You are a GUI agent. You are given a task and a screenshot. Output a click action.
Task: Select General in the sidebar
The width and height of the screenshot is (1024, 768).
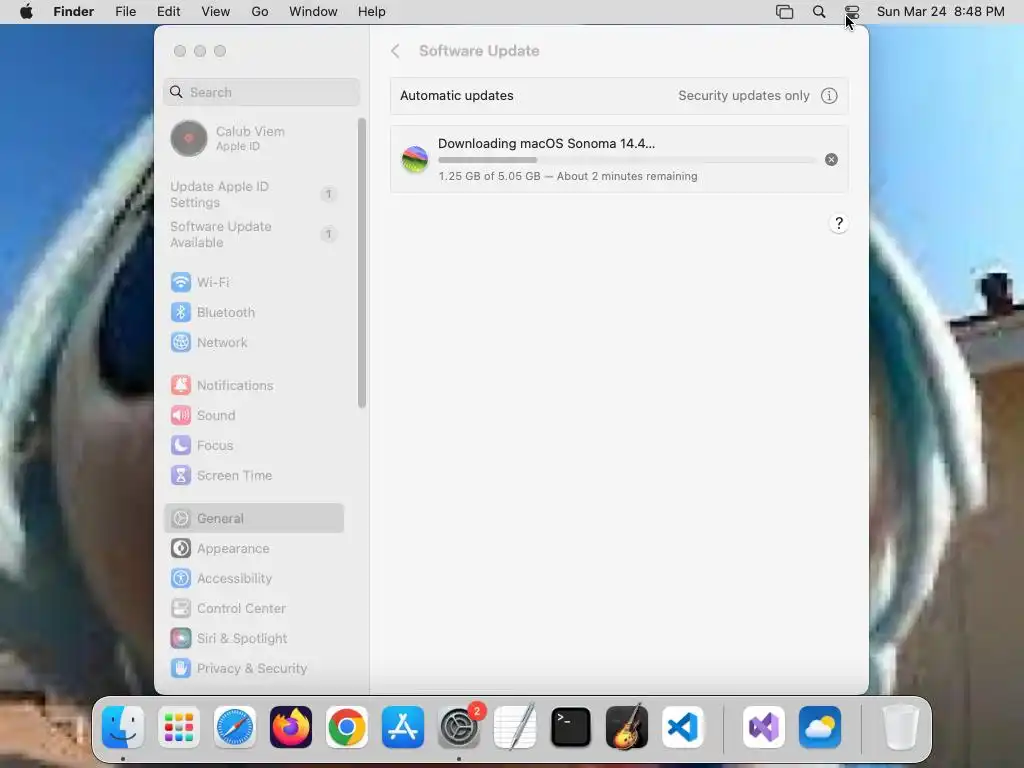[x=253, y=519]
